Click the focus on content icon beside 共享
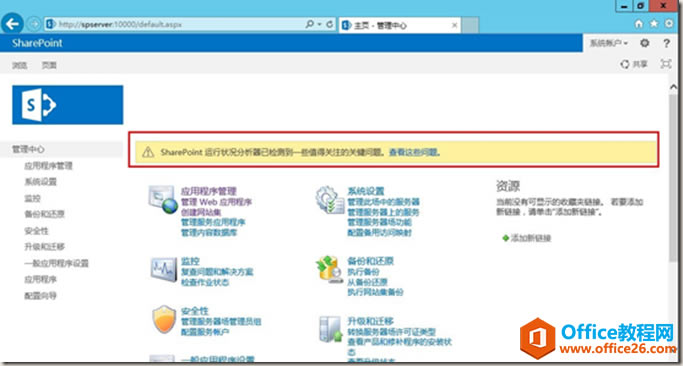The image size is (683, 366). coord(666,64)
